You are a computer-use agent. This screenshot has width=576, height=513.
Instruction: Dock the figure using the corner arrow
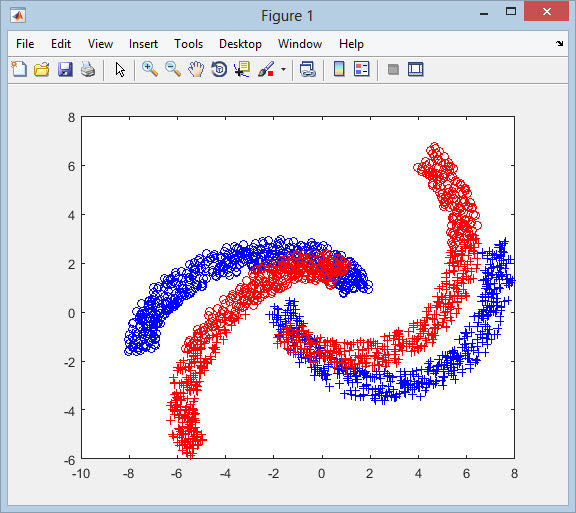point(559,43)
